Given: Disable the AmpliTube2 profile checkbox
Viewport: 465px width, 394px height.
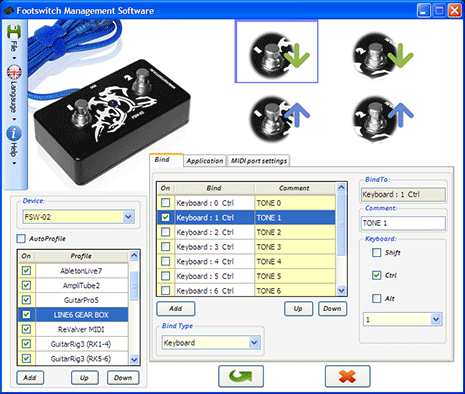Looking at the screenshot, I should [x=26, y=285].
